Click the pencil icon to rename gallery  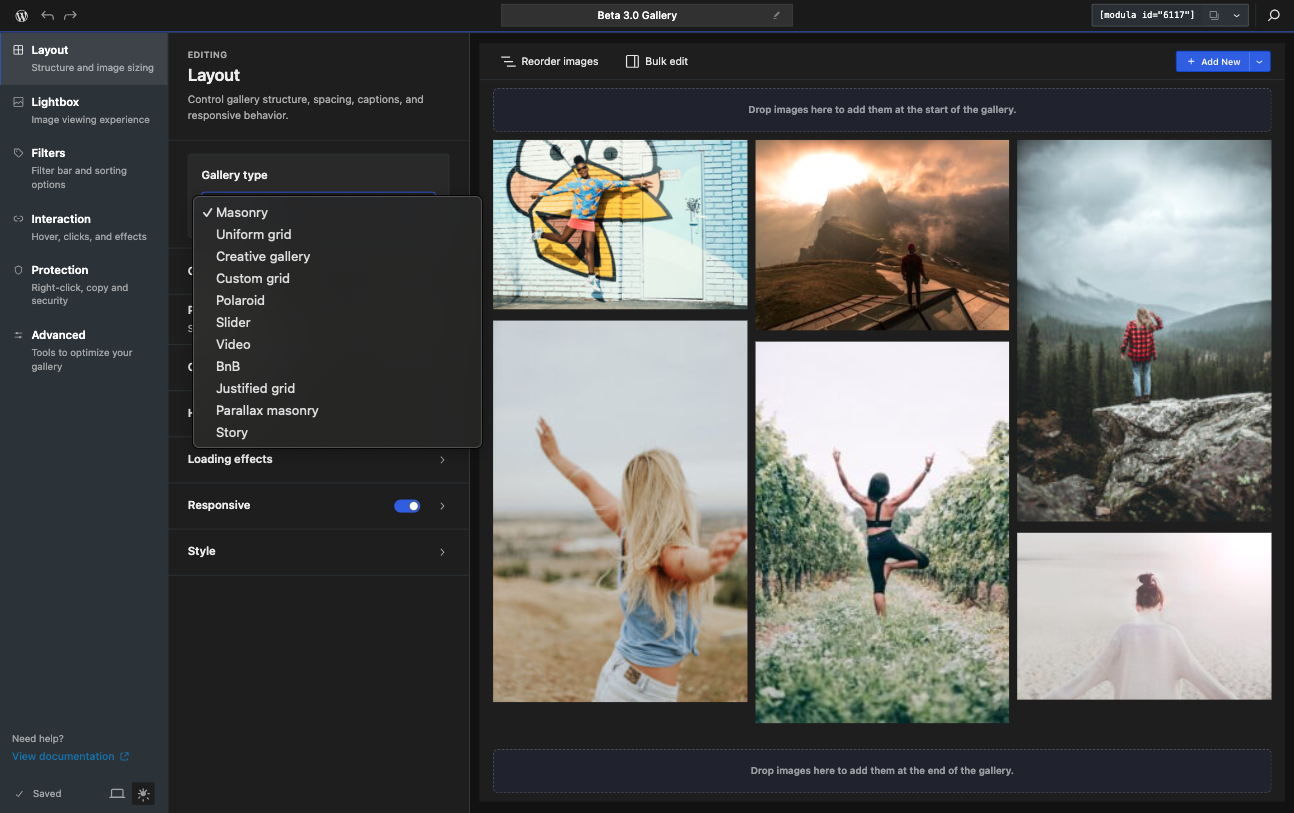[776, 15]
